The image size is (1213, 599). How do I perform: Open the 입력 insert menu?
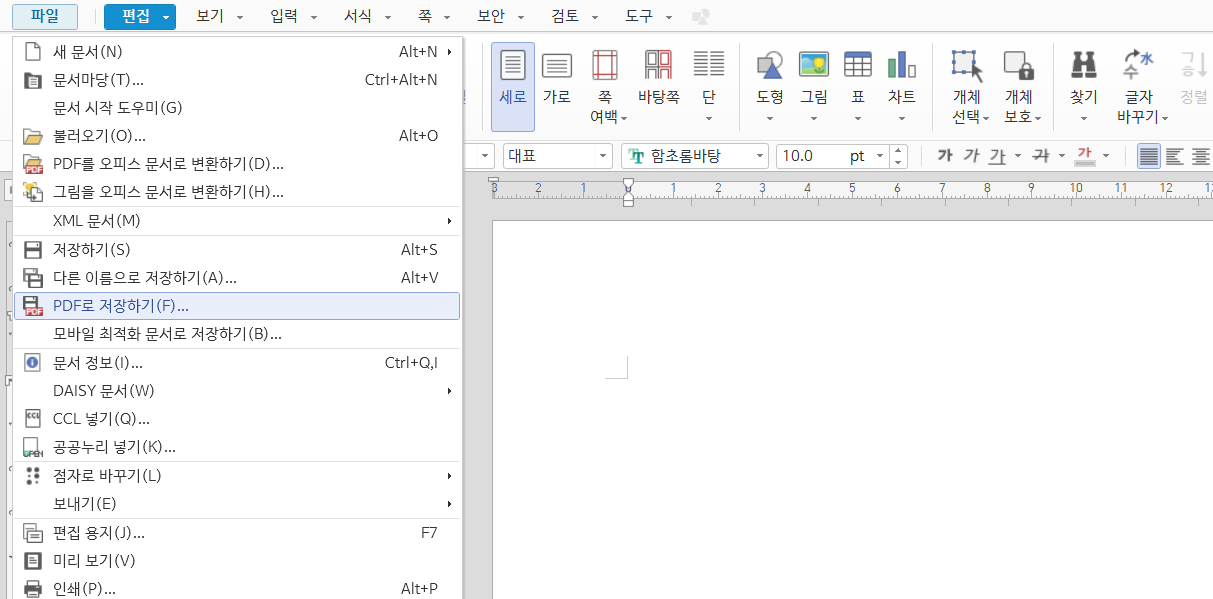[x=294, y=16]
